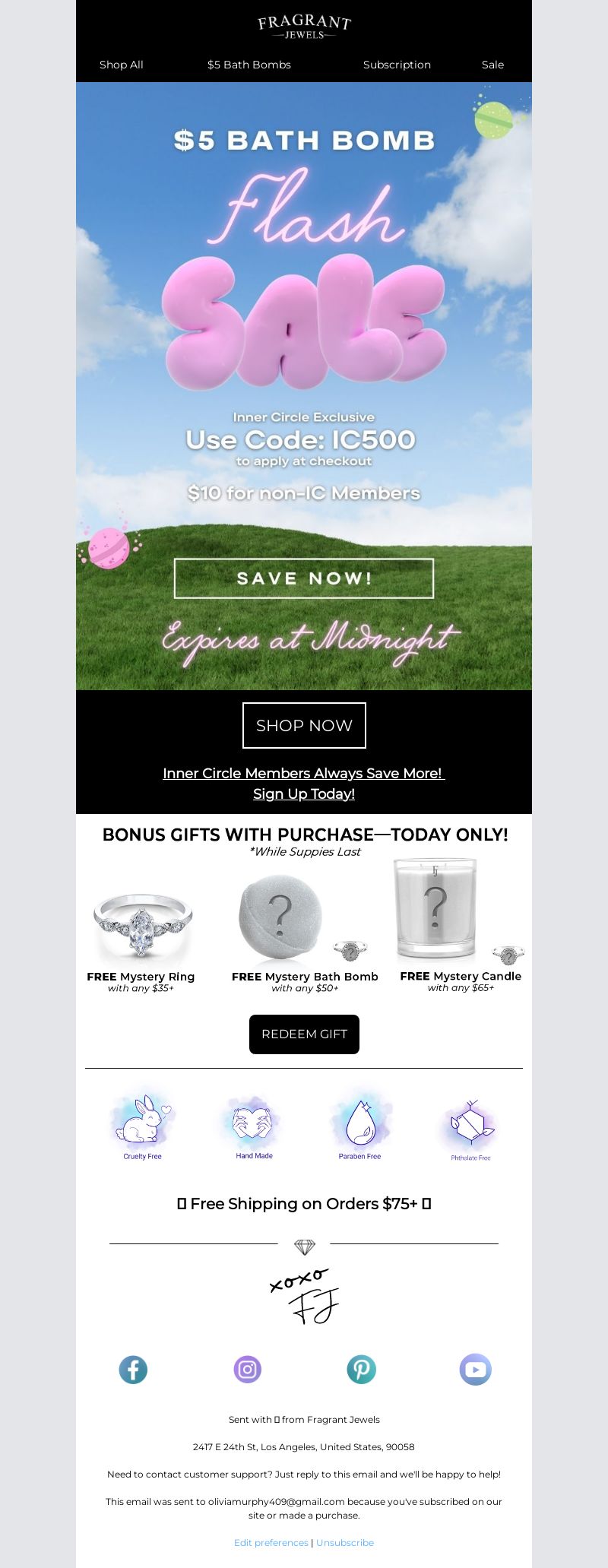This screenshot has height=1568, width=608.
Task: Open the Sale navigation item
Action: [492, 65]
